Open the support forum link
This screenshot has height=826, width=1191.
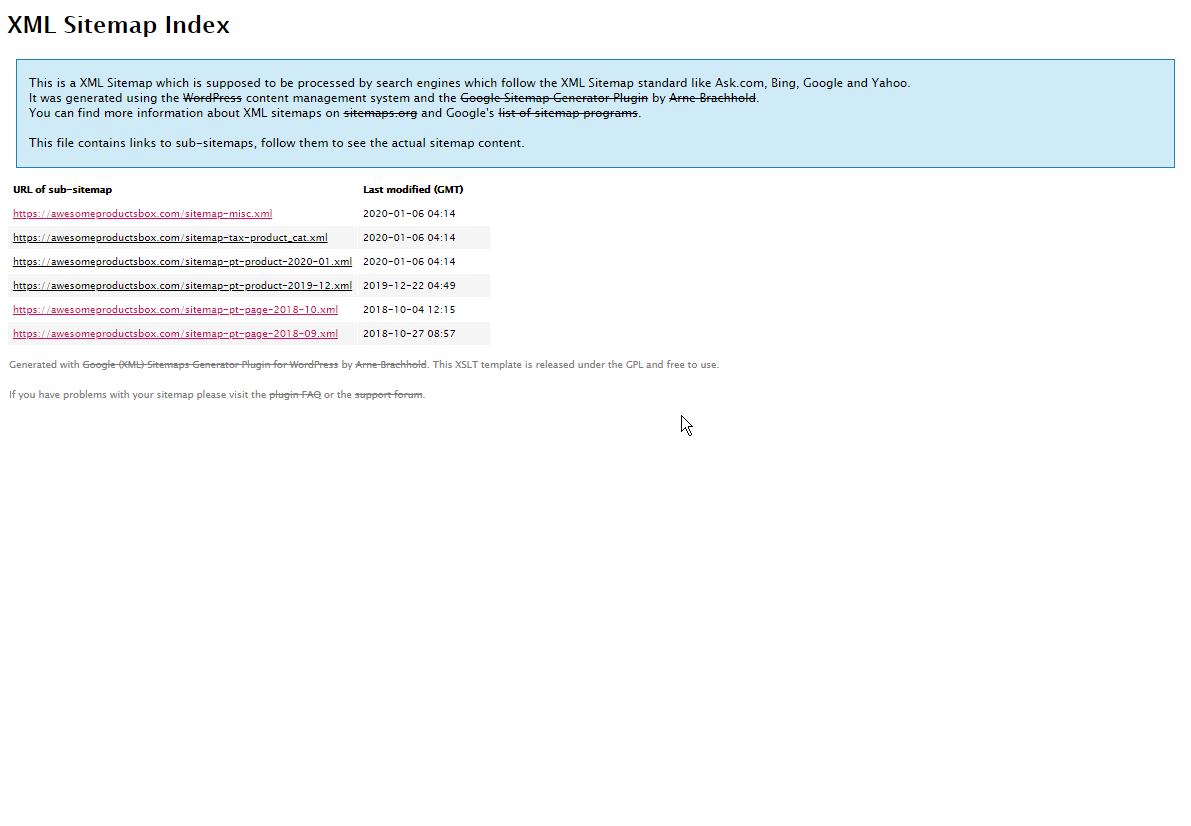click(x=388, y=395)
